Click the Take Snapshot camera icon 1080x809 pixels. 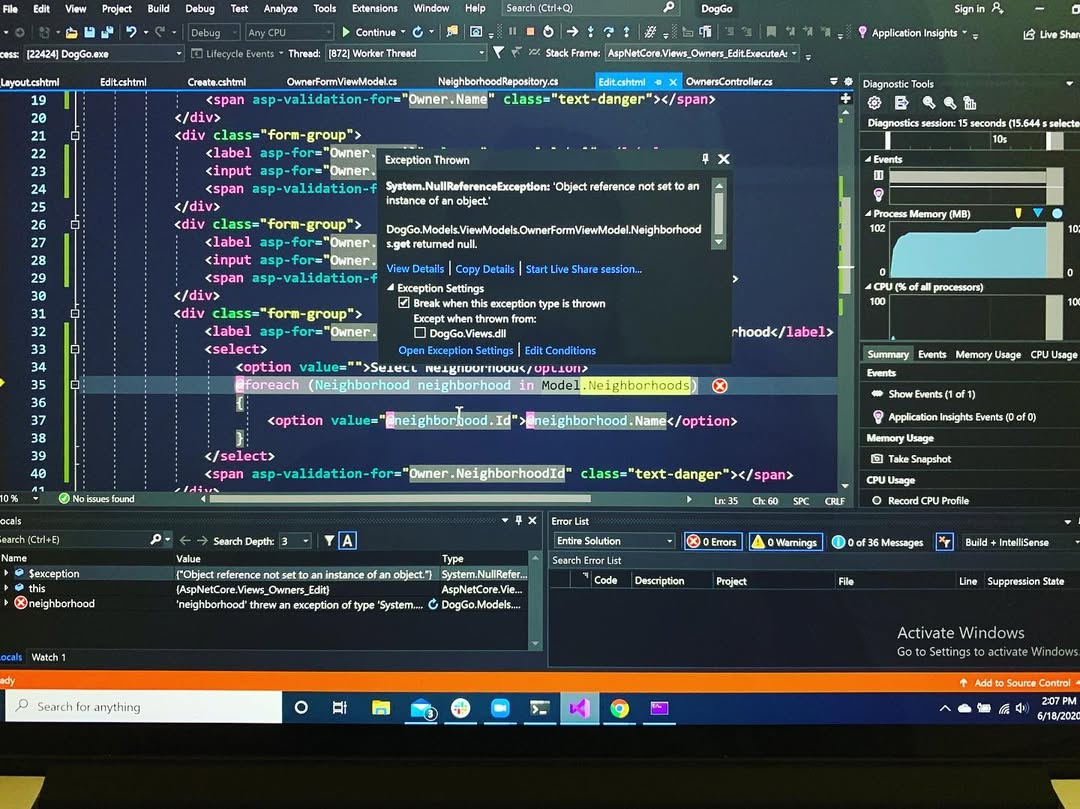pos(877,459)
